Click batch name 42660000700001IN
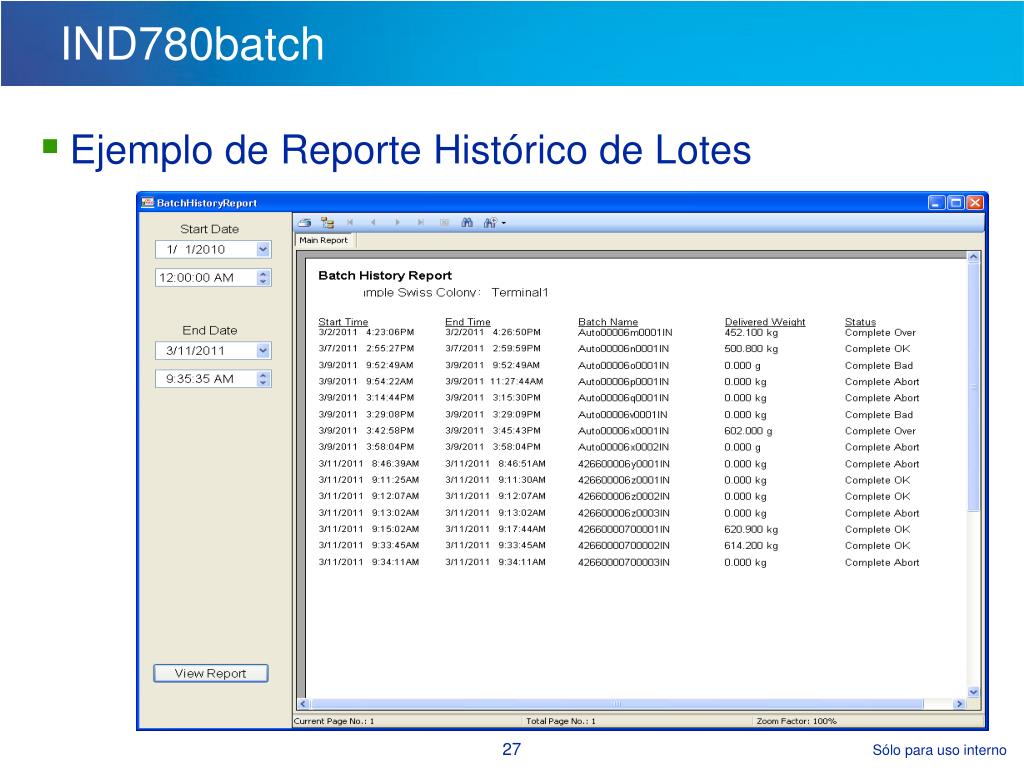This screenshot has height=768, width=1024. coord(624,530)
